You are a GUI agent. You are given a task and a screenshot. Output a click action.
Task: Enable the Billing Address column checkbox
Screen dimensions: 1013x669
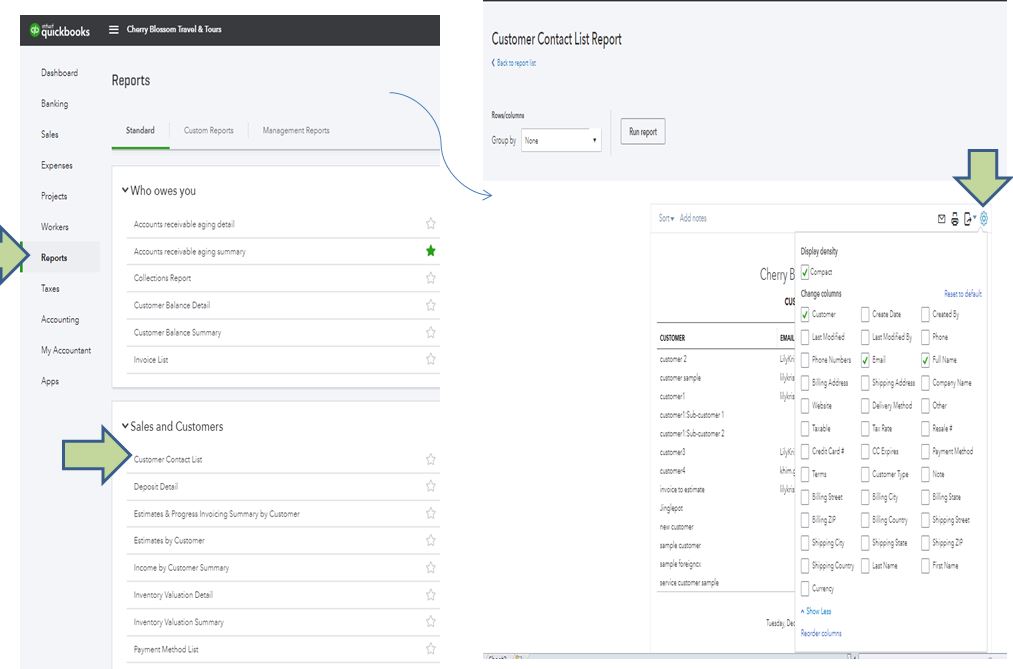coord(804,383)
